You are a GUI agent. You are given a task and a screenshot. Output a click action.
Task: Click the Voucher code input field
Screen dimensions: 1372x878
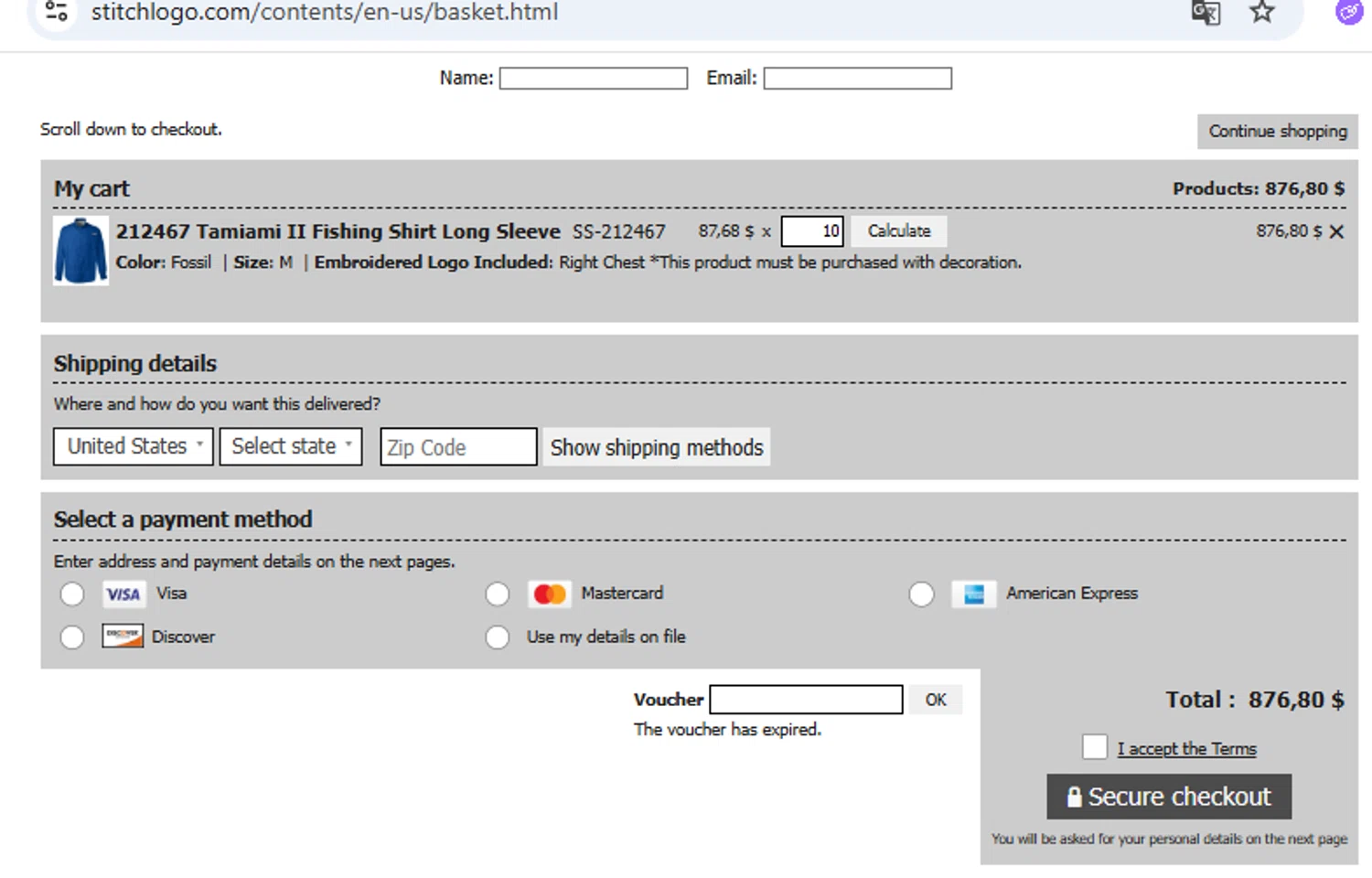point(807,700)
